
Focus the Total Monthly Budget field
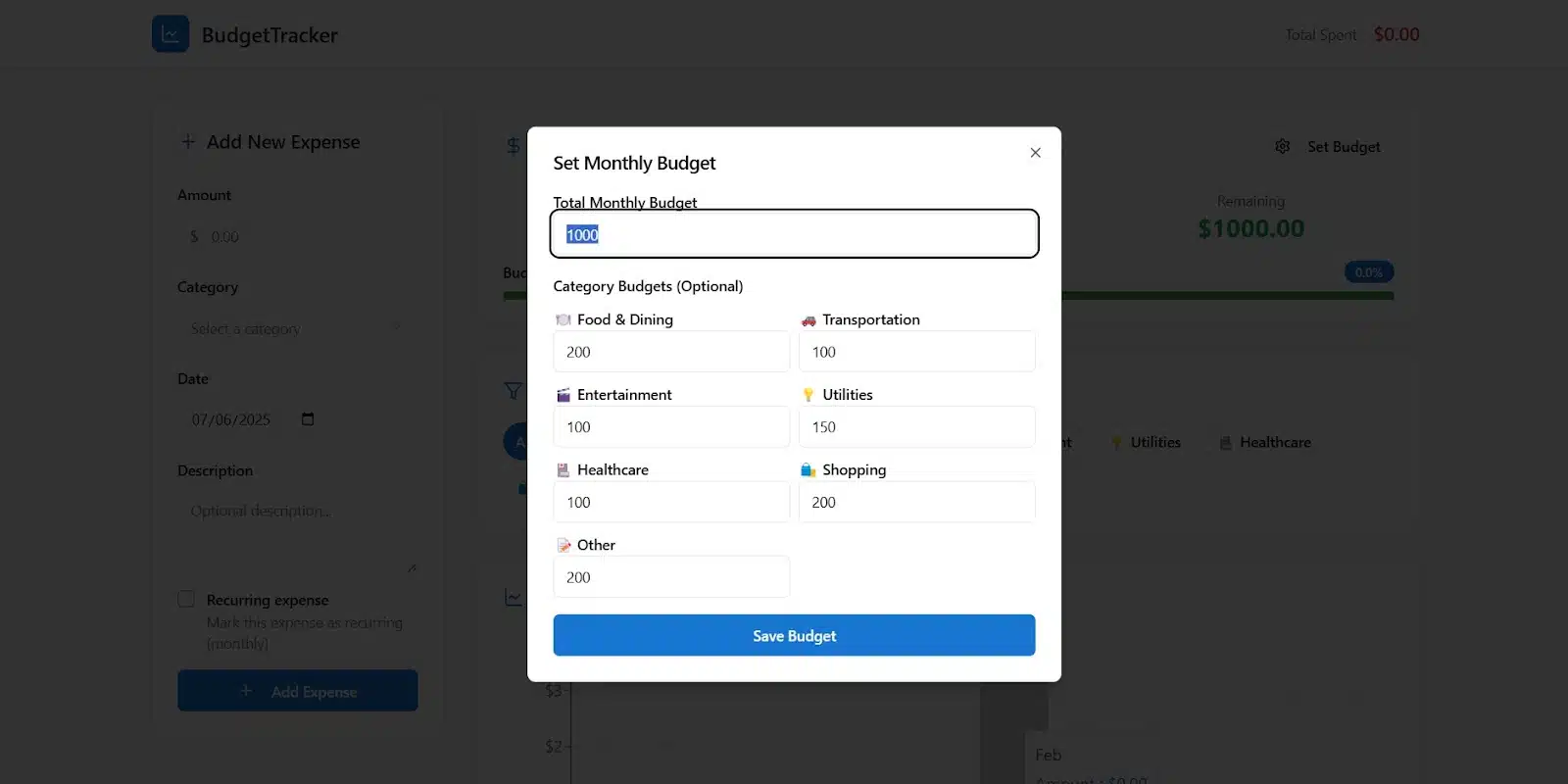click(794, 234)
